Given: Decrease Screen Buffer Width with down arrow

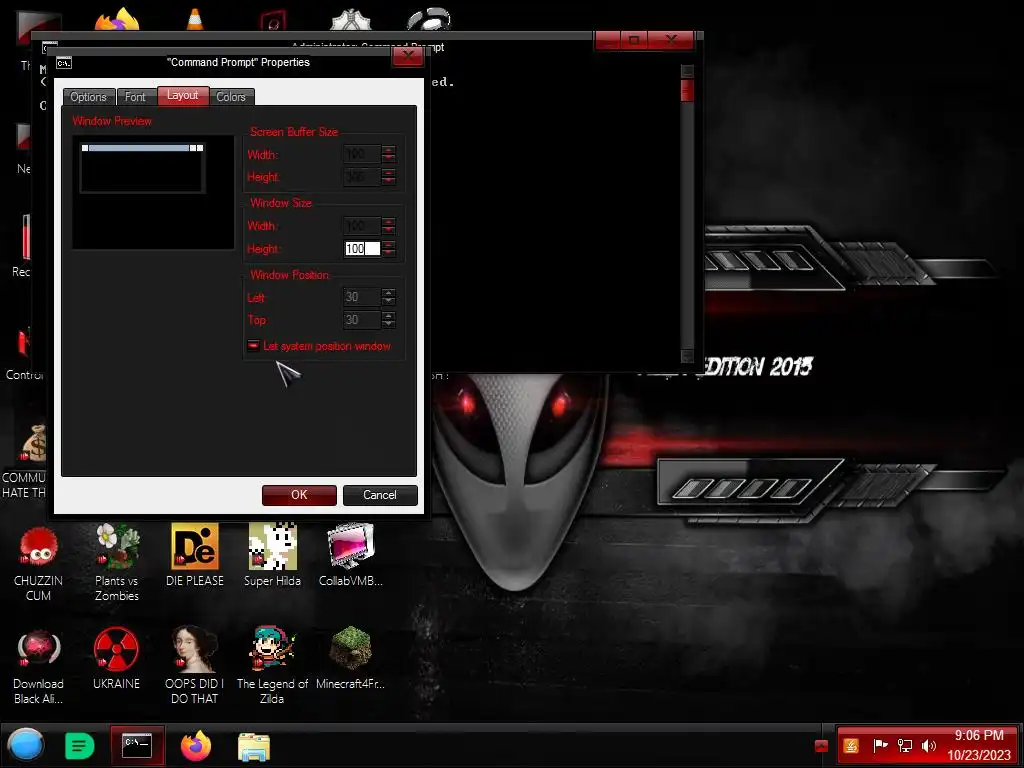Looking at the screenshot, I should [x=389, y=159].
